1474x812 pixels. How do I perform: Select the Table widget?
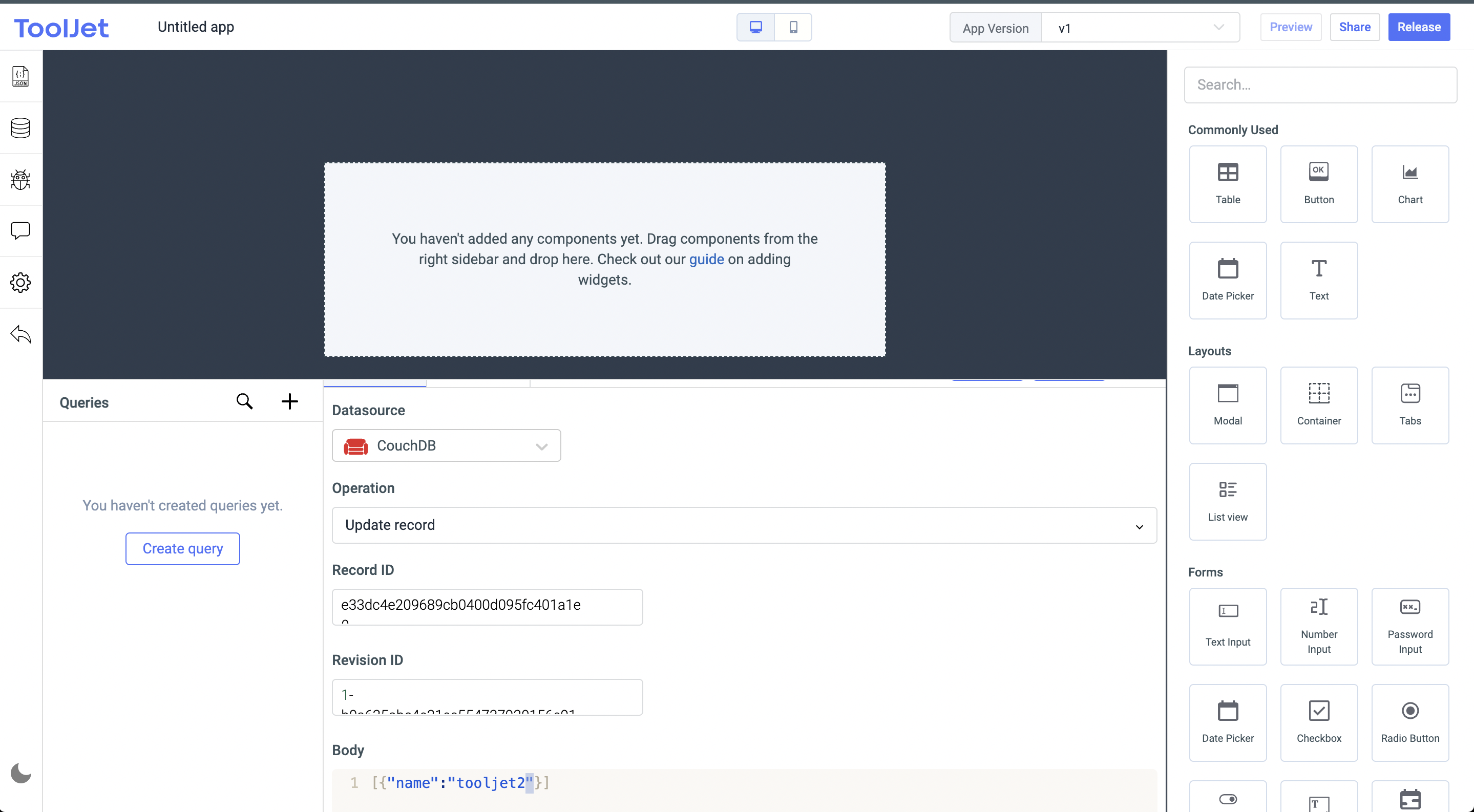pyautogui.click(x=1227, y=184)
